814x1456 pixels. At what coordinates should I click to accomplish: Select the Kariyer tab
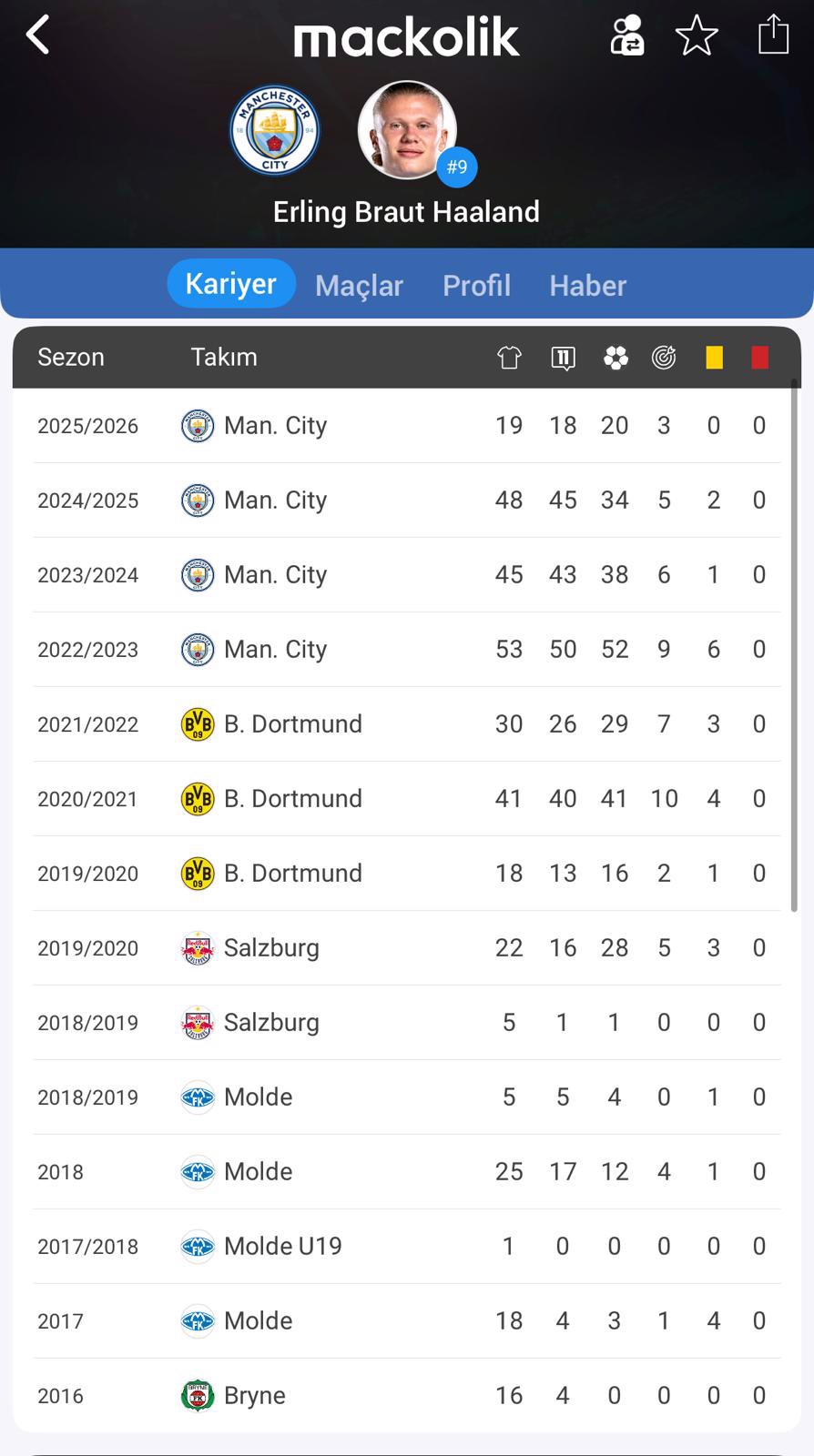click(231, 284)
